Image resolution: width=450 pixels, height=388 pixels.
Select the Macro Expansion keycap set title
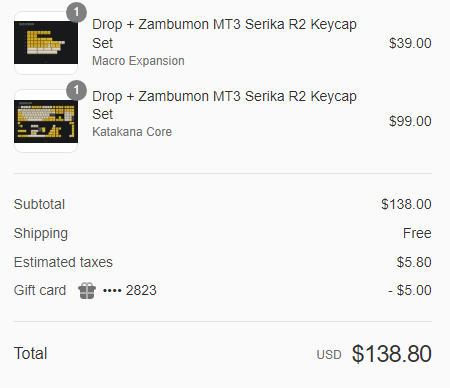[x=224, y=34]
